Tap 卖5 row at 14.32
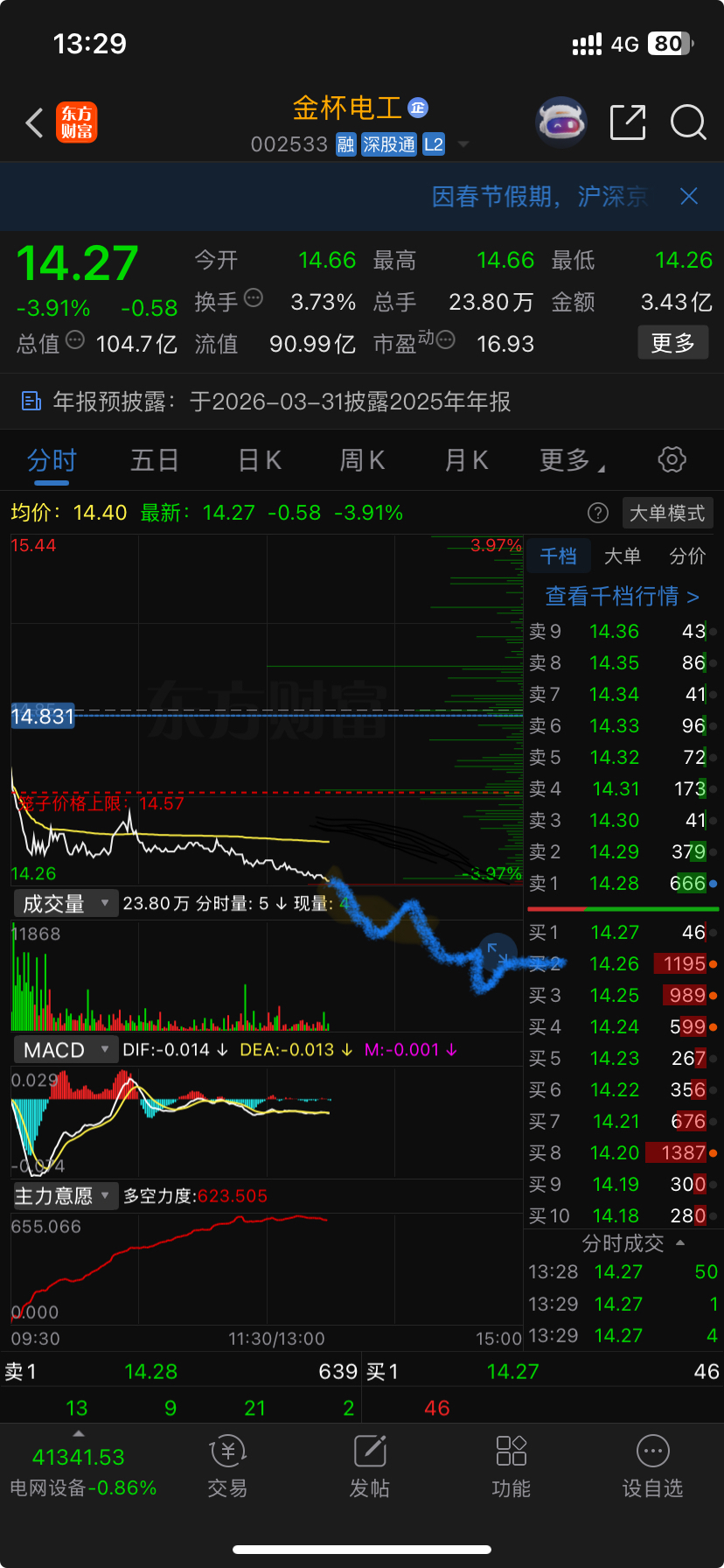 [x=623, y=758]
